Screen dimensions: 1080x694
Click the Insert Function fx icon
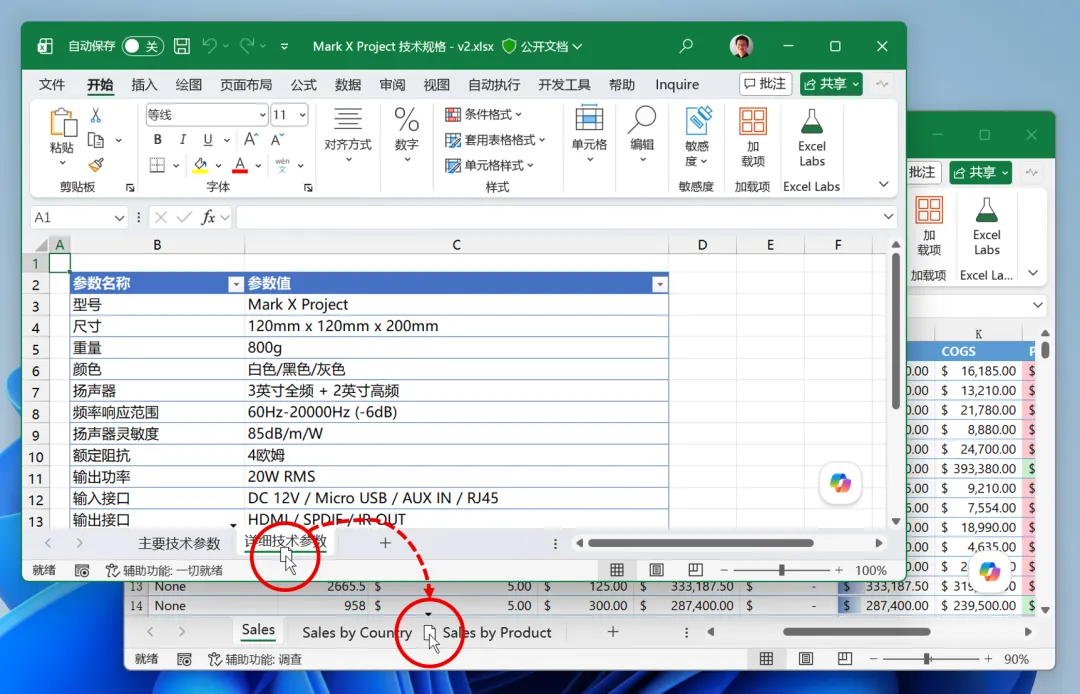208,218
